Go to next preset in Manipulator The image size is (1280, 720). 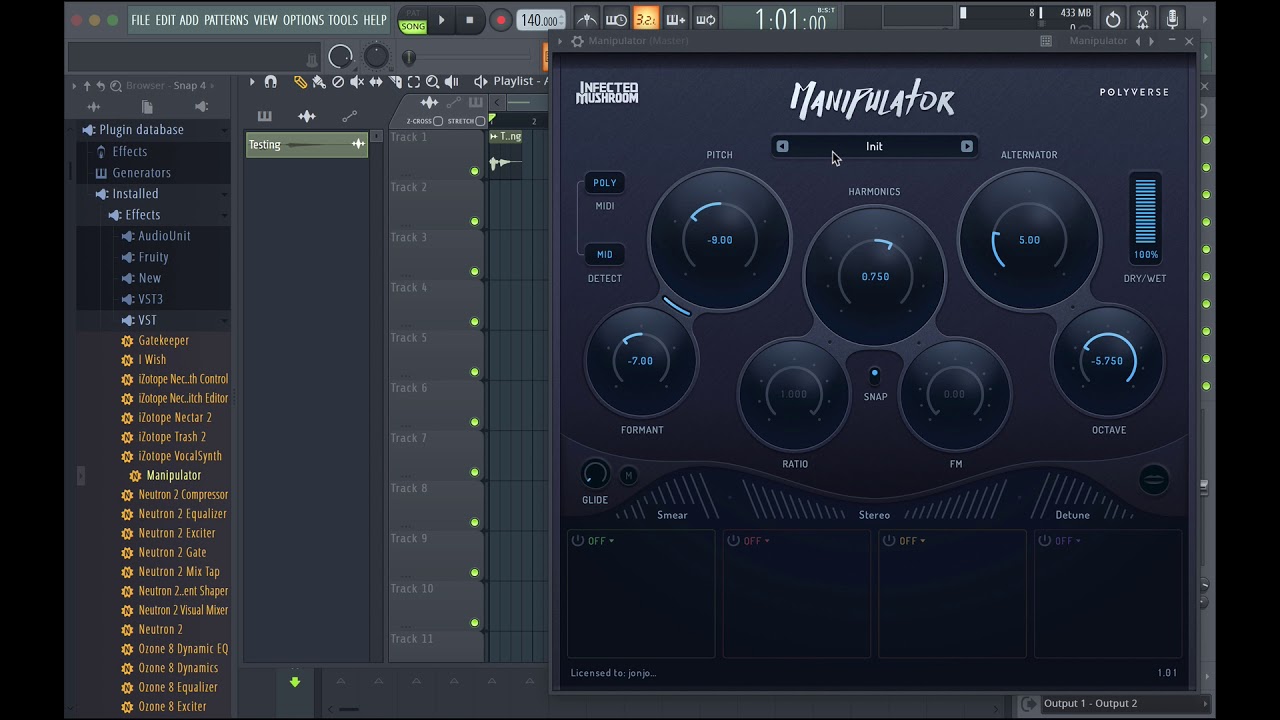click(966, 146)
